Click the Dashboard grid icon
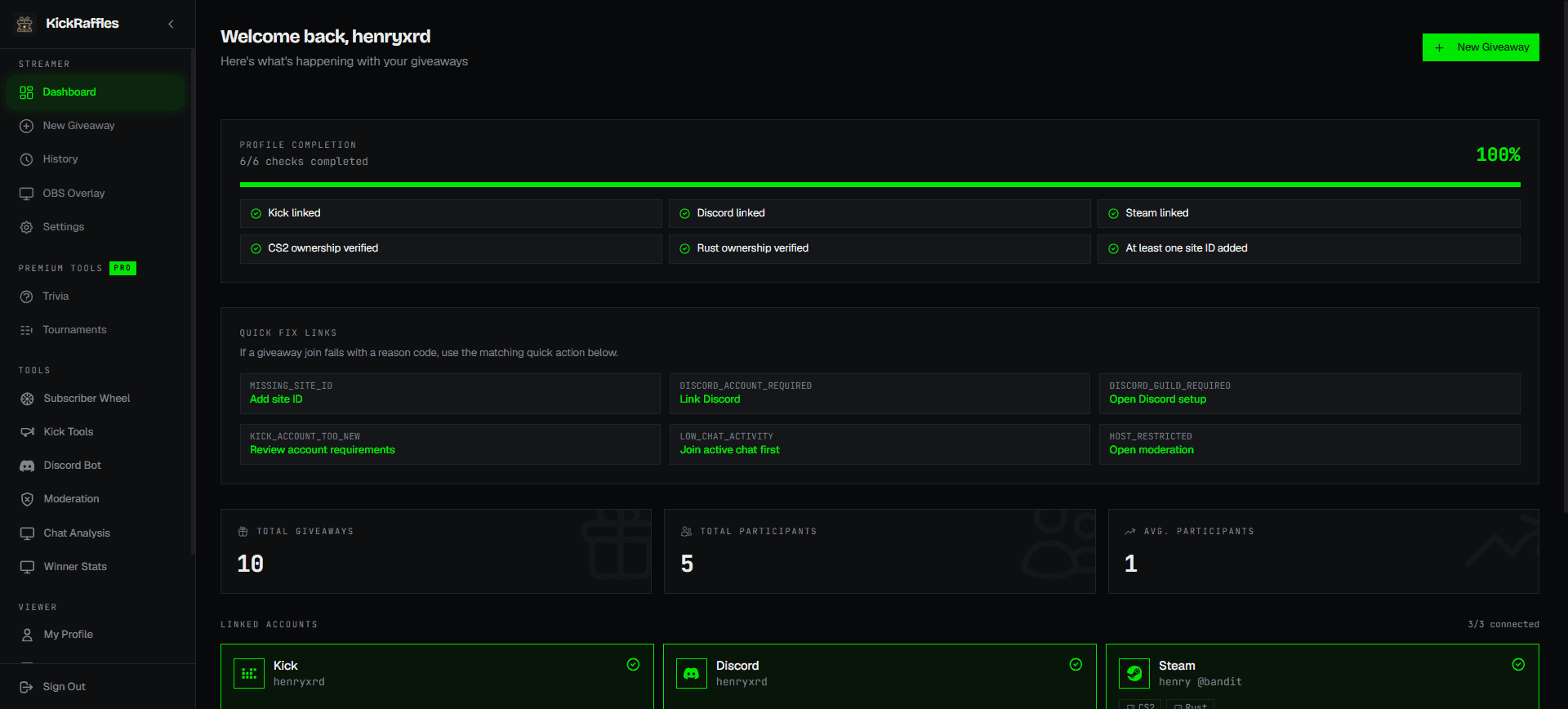The height and width of the screenshot is (709, 1568). tap(26, 92)
